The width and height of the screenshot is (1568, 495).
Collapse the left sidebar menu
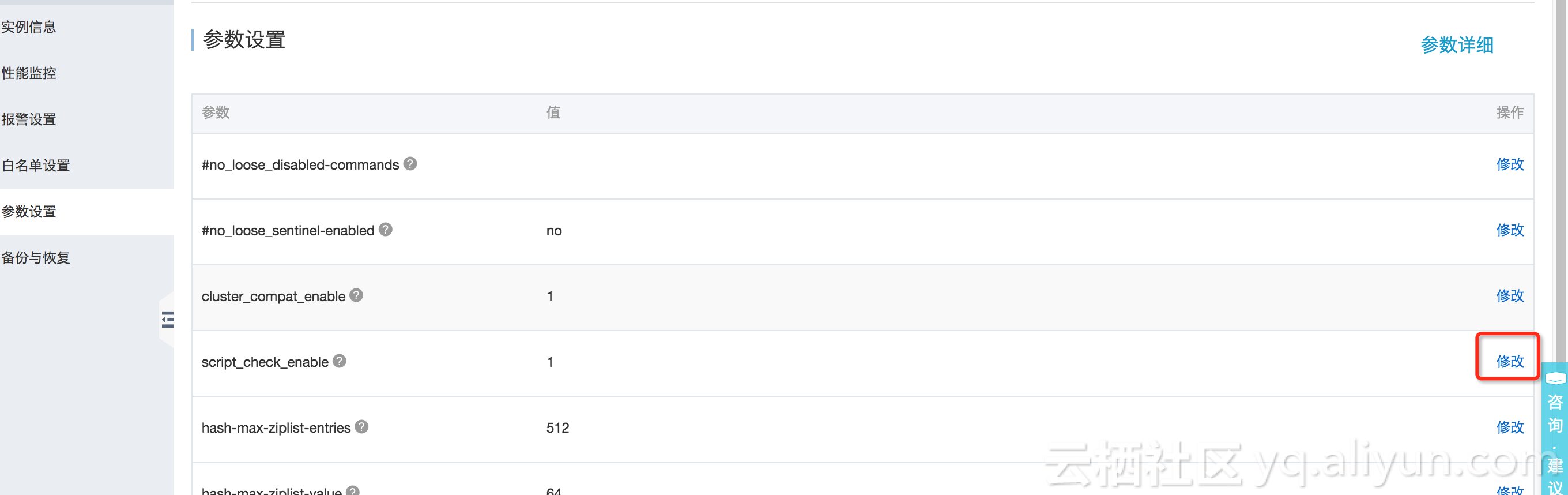coord(167,319)
